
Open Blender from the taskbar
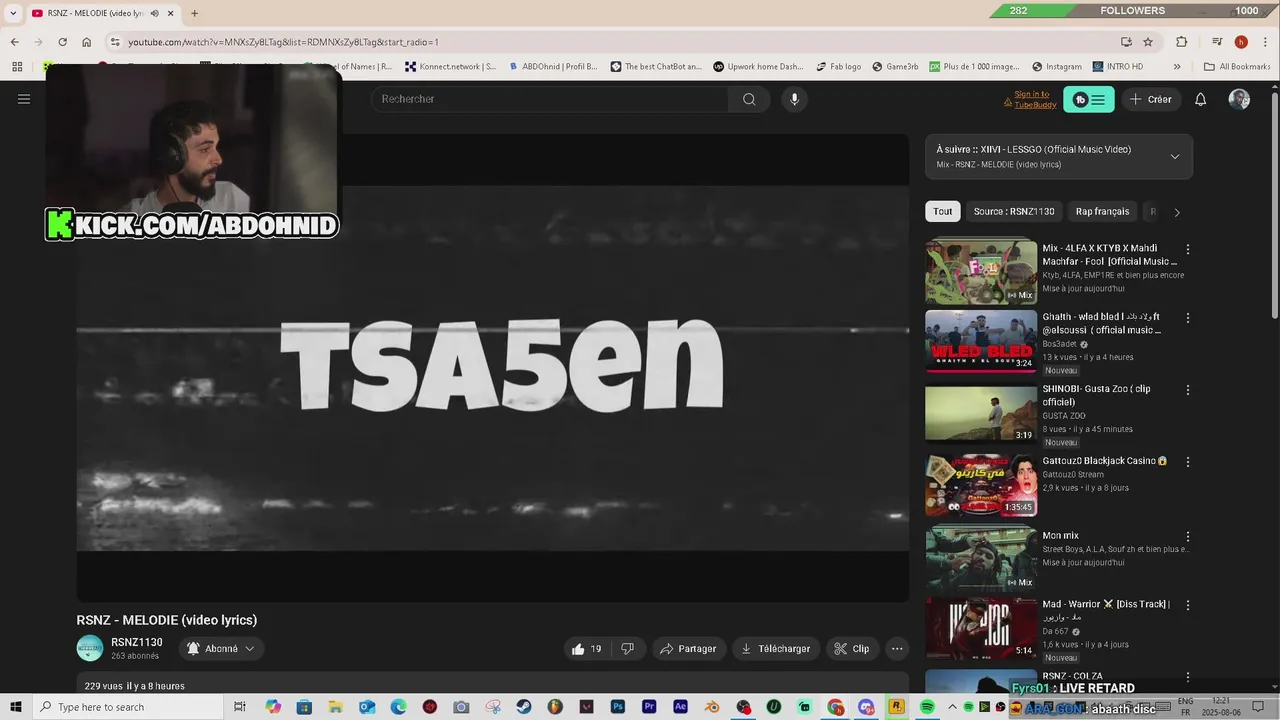click(x=711, y=707)
